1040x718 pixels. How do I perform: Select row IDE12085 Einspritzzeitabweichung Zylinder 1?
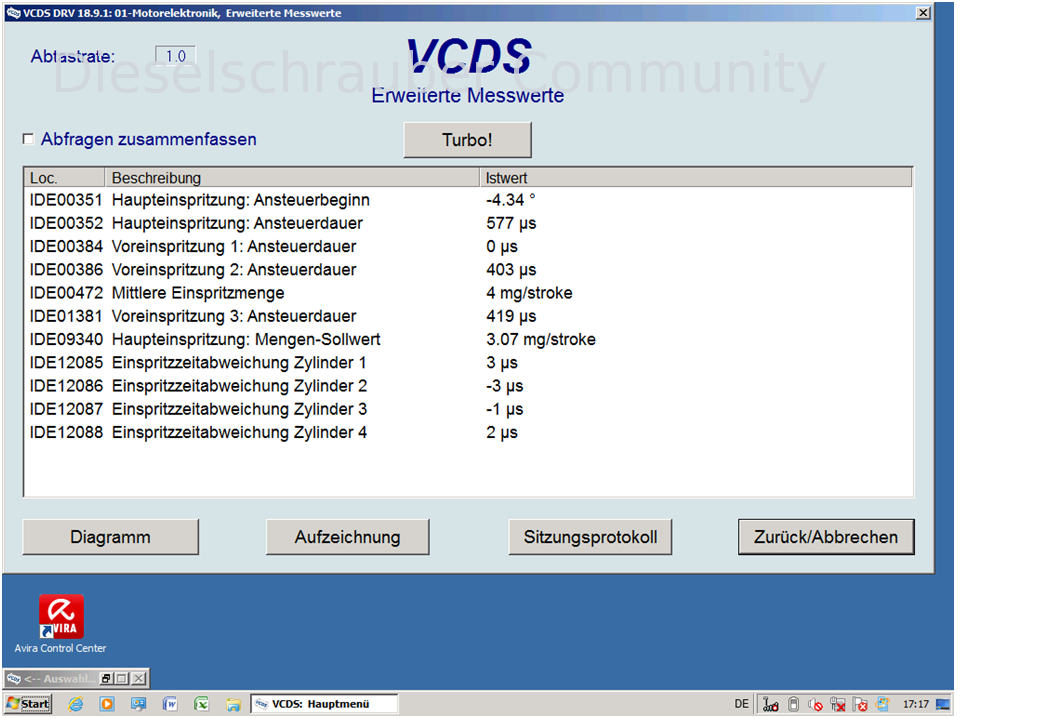pos(468,363)
